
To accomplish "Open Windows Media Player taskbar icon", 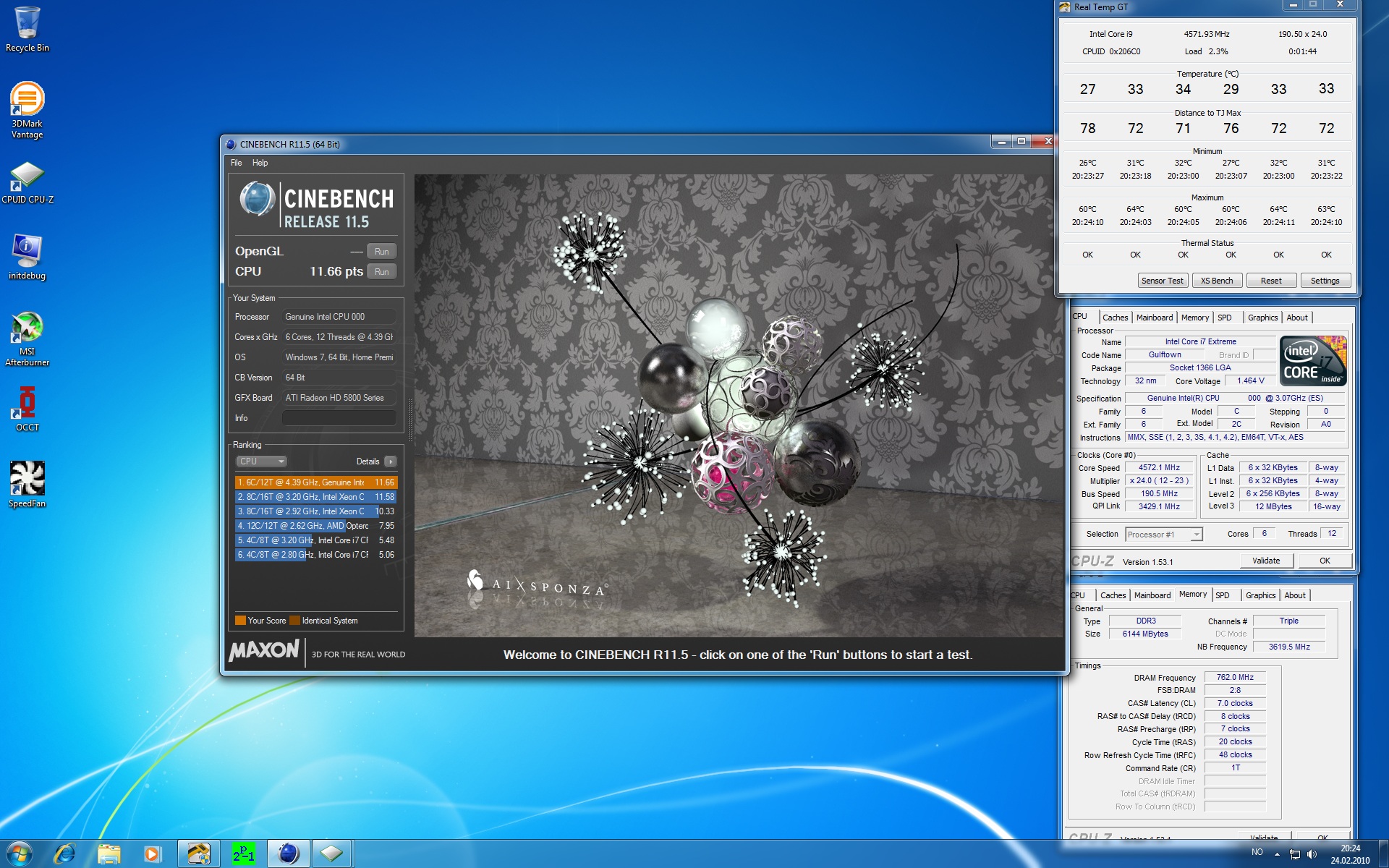I will (152, 854).
